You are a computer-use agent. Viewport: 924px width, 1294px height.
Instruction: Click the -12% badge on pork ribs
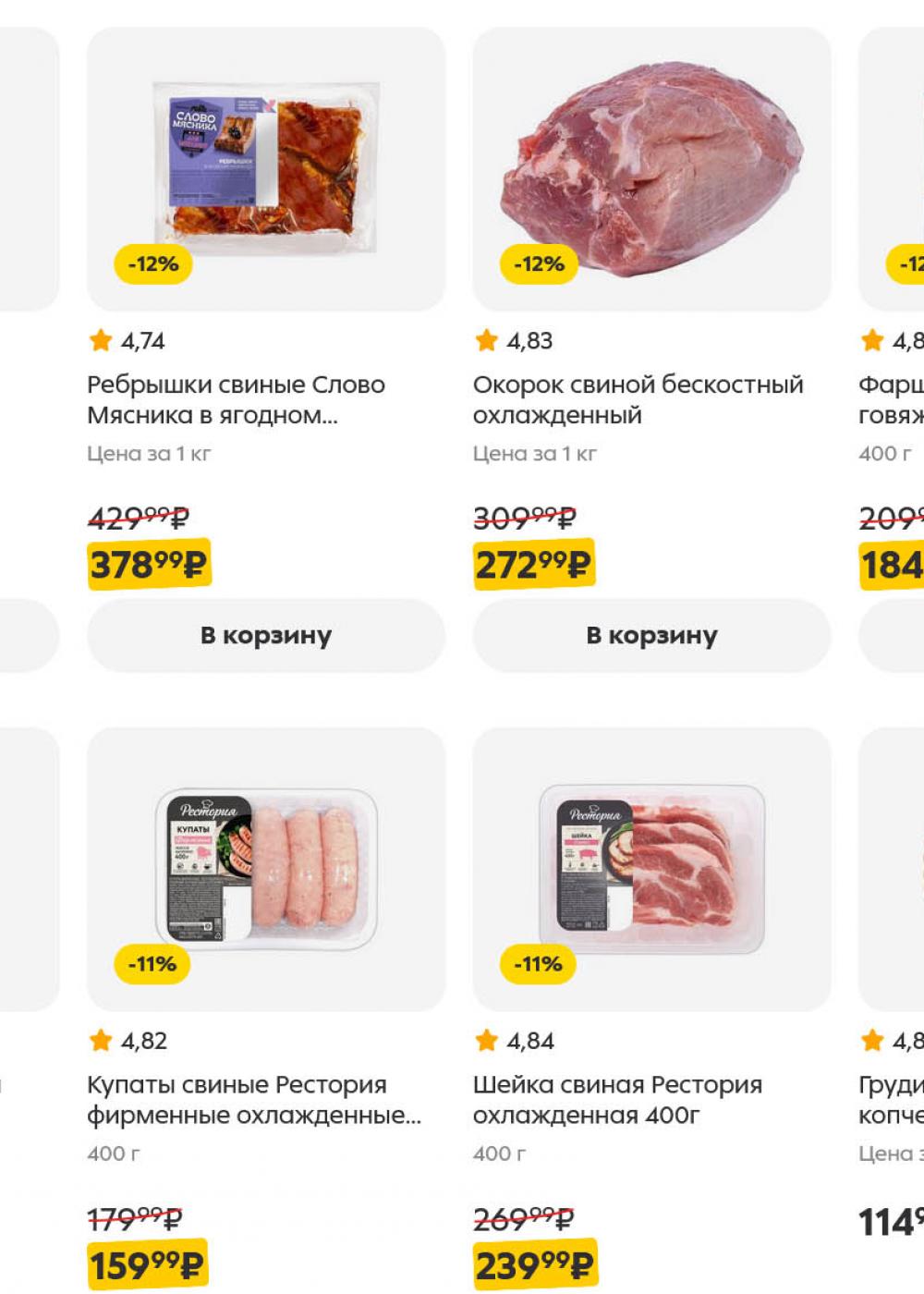click(153, 264)
